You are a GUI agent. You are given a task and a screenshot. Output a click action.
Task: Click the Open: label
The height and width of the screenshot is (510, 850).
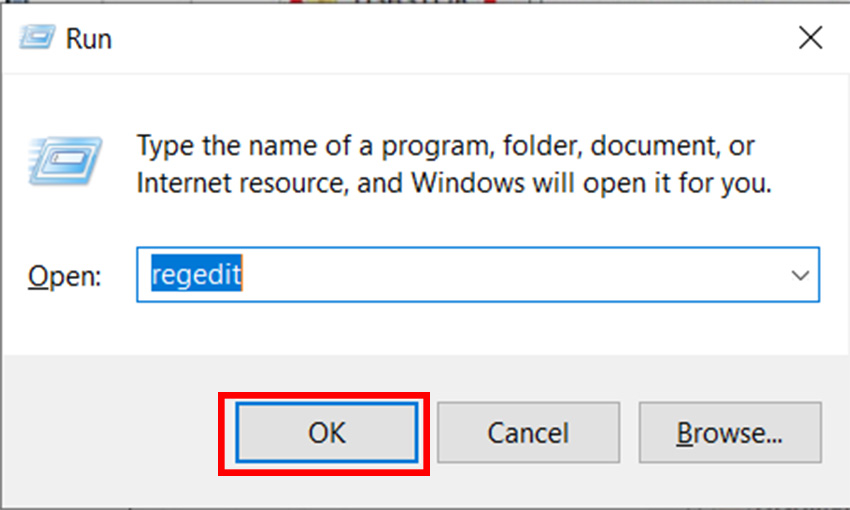coord(64,276)
